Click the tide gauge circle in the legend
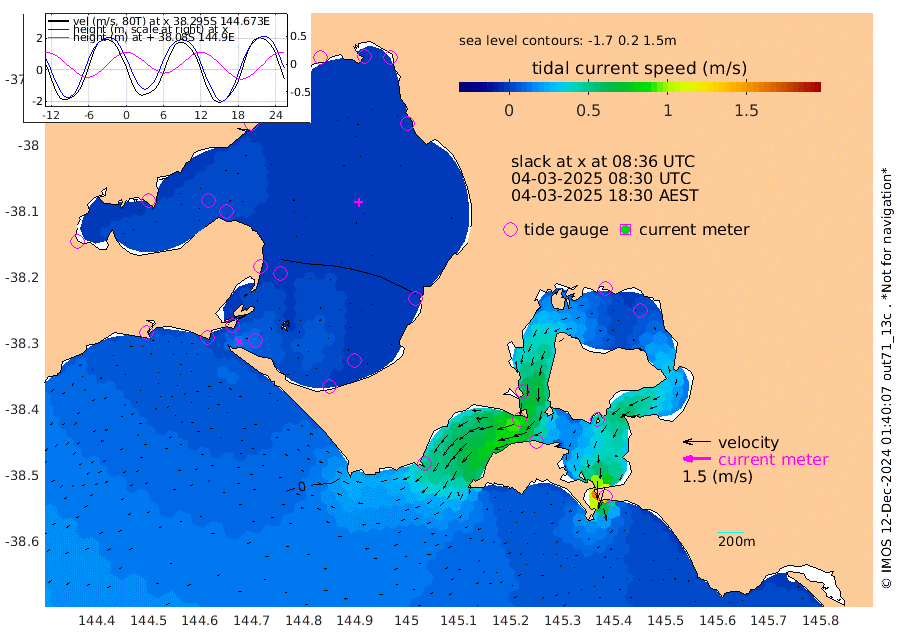Viewport: 900px width, 632px height. point(510,230)
